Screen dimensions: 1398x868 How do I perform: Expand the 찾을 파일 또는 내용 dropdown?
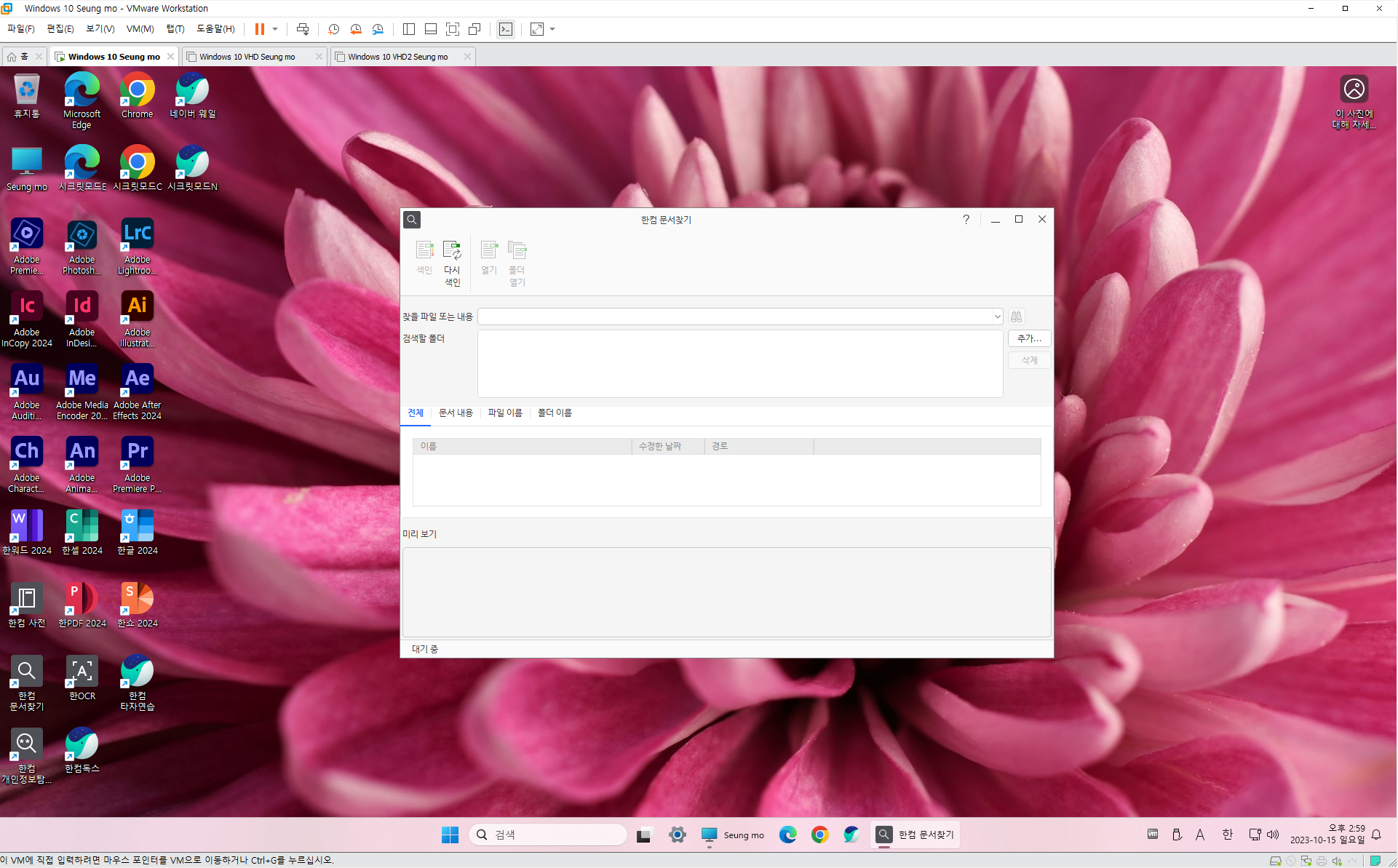click(x=997, y=316)
